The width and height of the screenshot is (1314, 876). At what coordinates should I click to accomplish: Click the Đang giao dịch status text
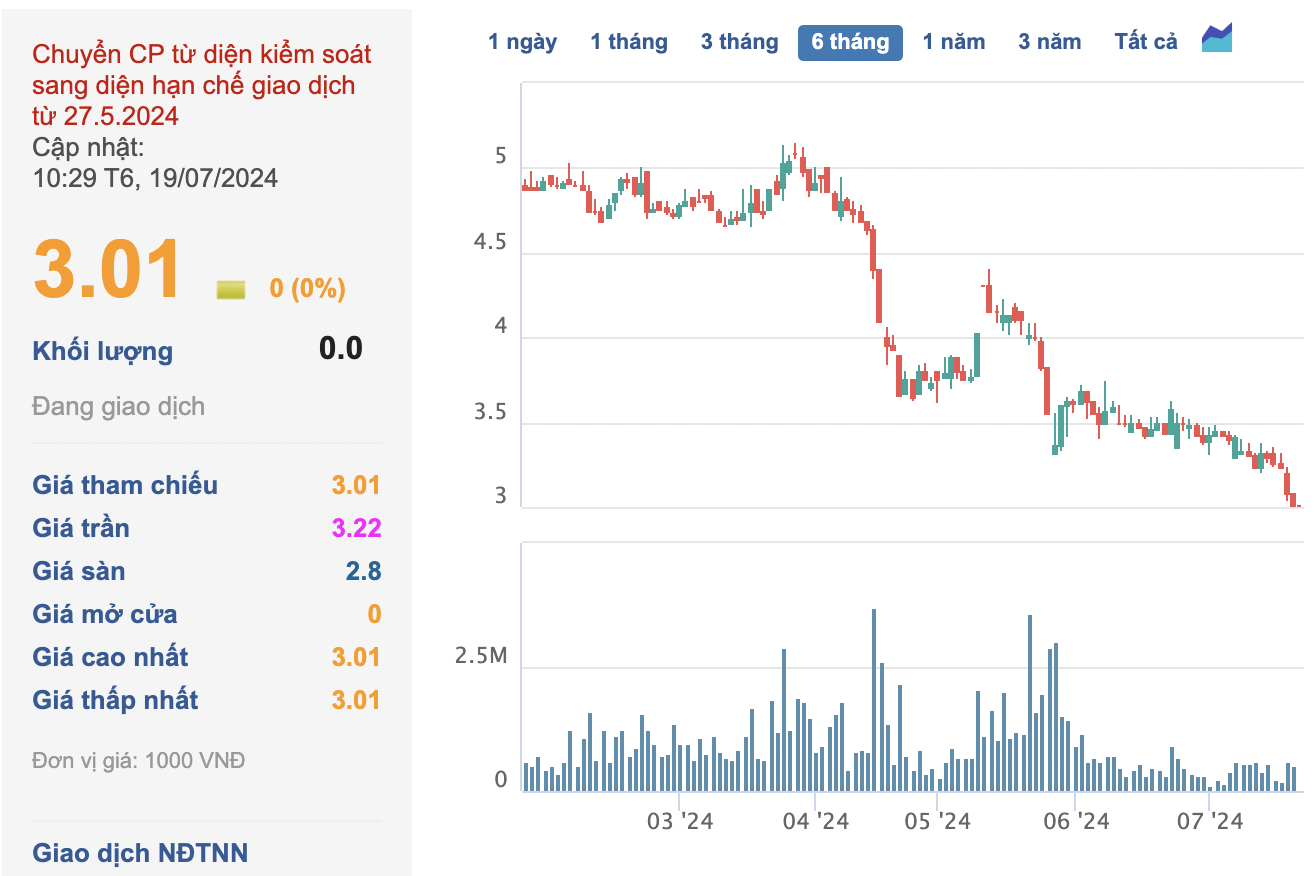tap(119, 406)
